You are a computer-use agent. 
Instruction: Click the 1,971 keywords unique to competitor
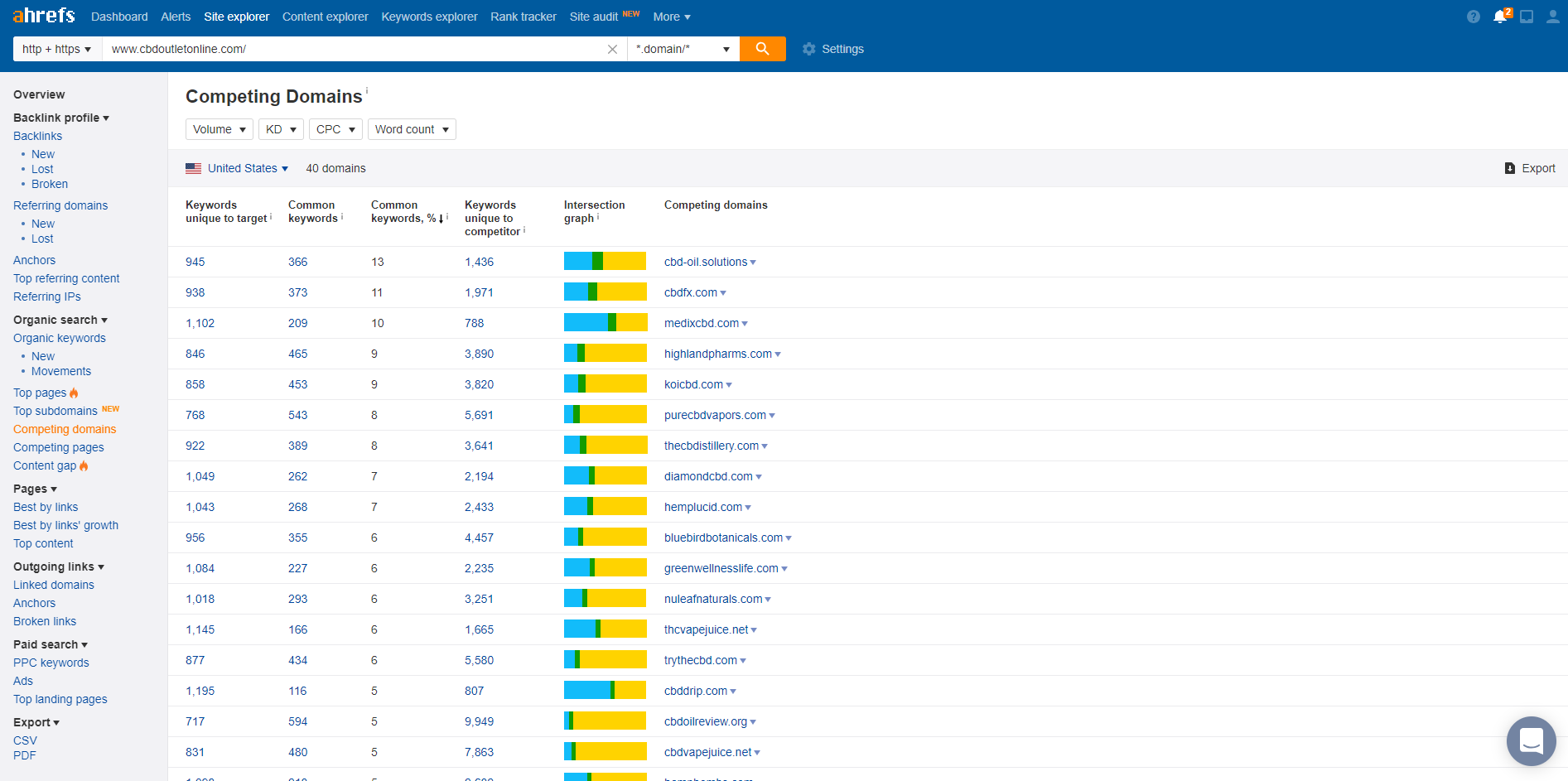click(x=479, y=292)
